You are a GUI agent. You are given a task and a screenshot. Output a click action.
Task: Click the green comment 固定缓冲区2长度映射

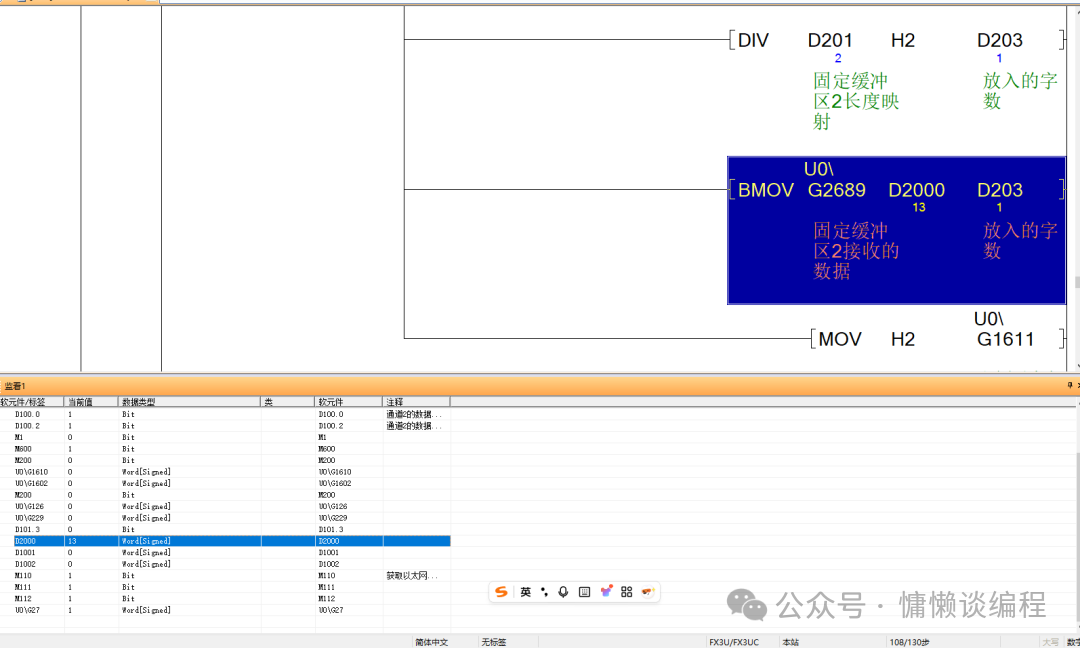coord(855,101)
